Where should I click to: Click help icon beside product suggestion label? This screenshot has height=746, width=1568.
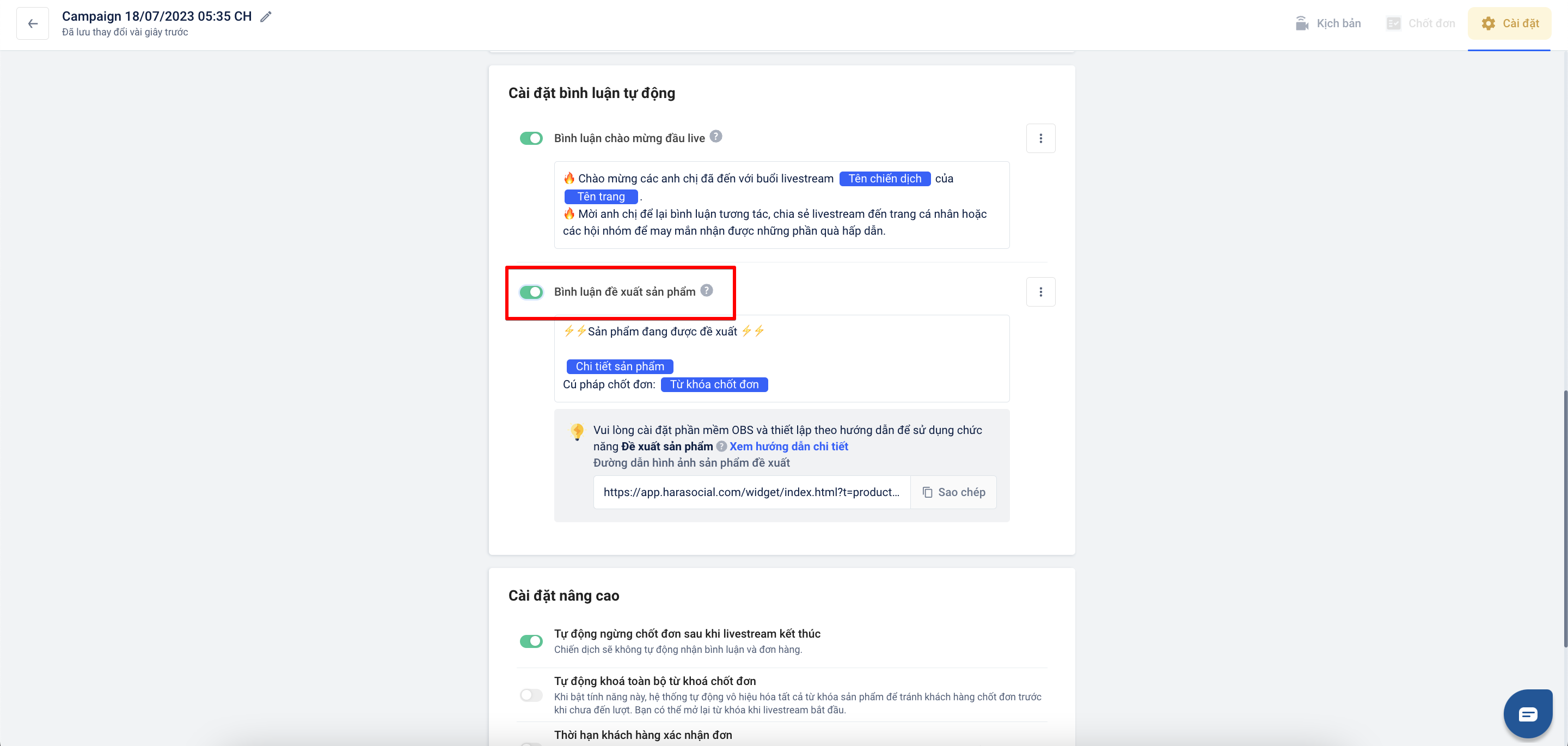(706, 290)
